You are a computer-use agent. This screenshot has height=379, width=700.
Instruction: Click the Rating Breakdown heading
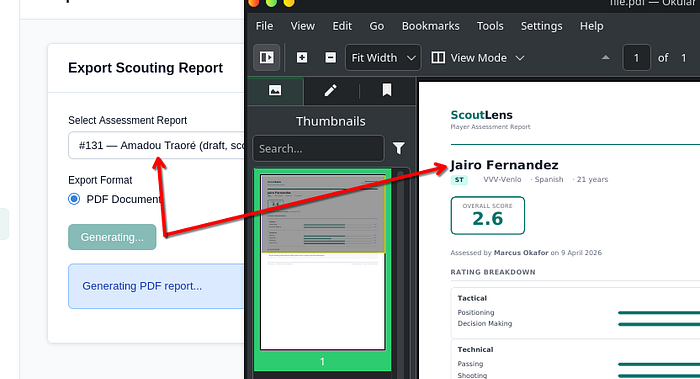coord(493,272)
